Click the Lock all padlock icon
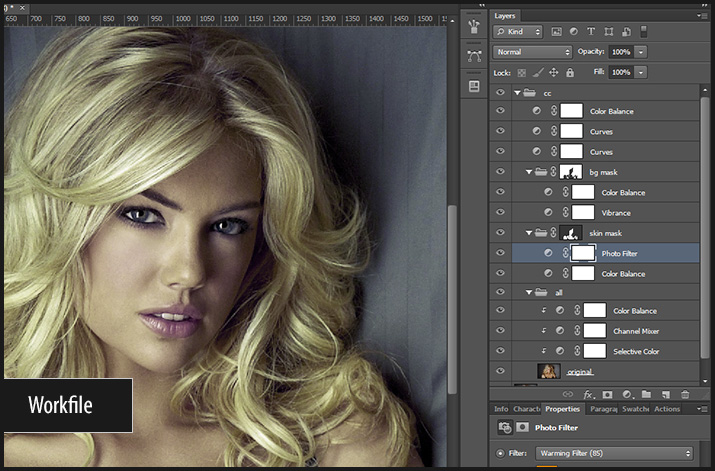Viewport: 715px width, 471px height. (570, 73)
